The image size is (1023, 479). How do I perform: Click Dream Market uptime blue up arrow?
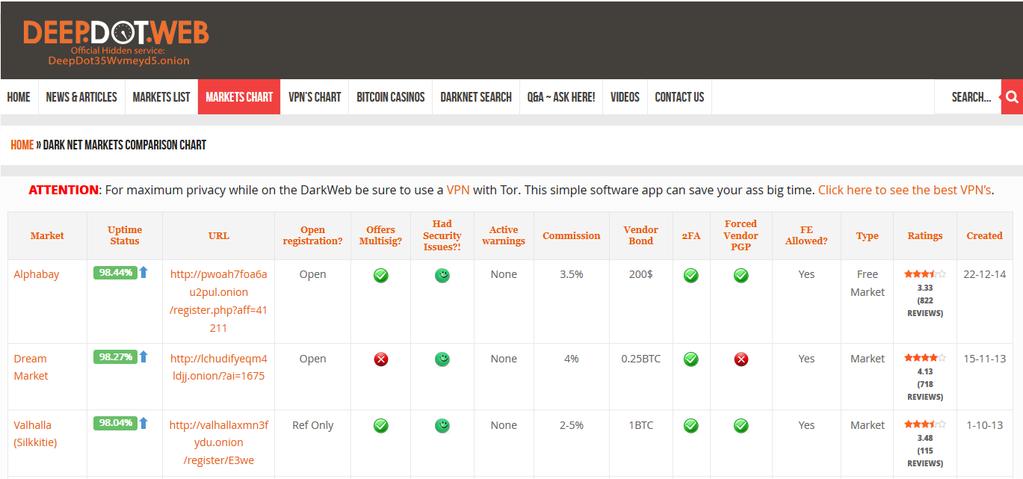point(144,356)
